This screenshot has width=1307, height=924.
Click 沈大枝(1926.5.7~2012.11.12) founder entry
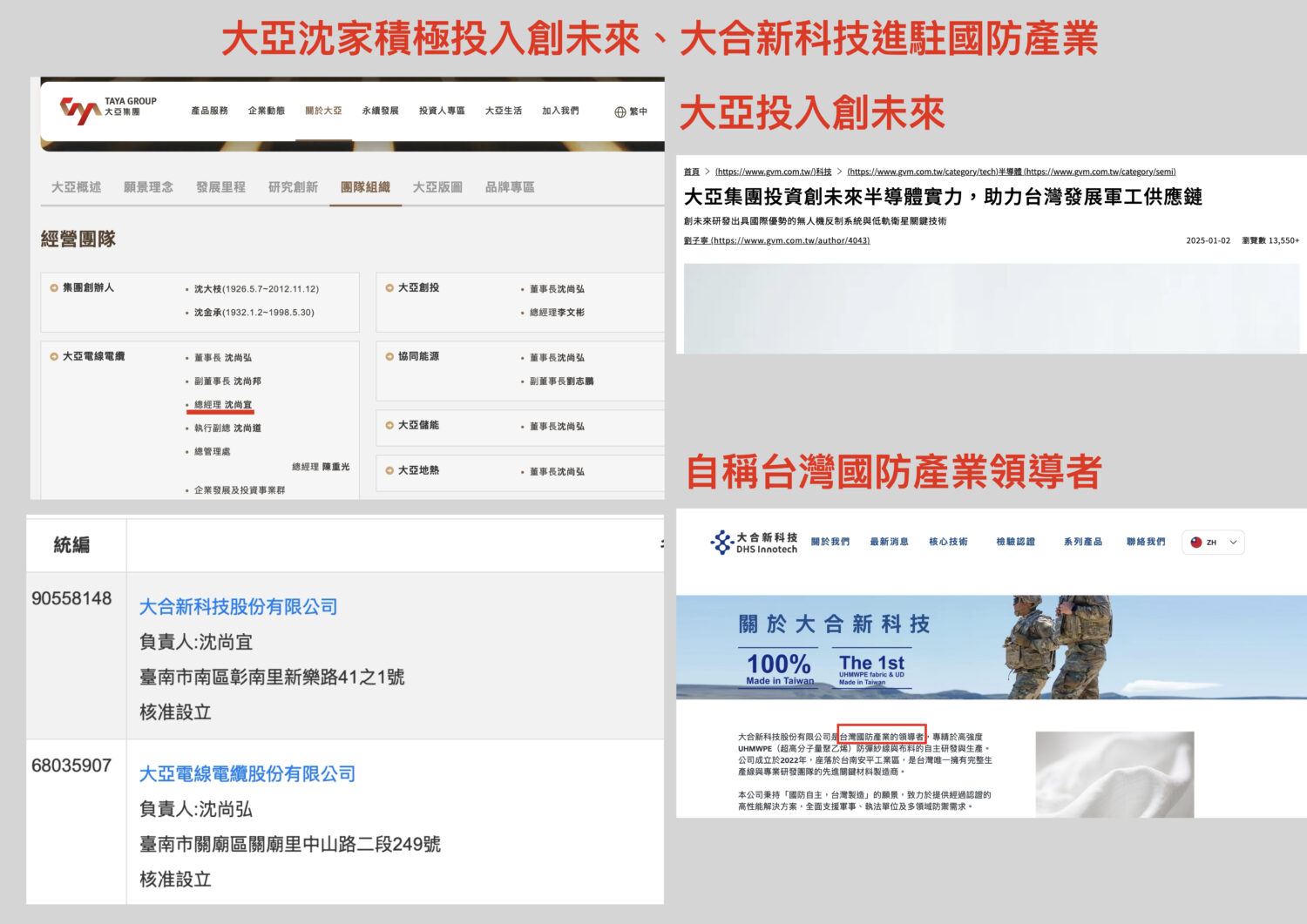pos(256,289)
